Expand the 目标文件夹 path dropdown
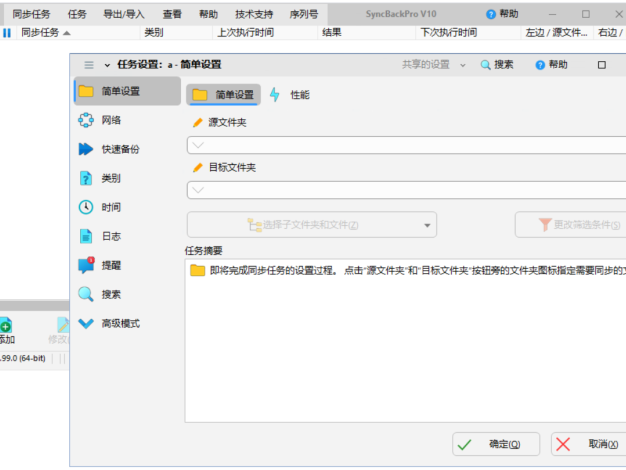626x470 pixels. coord(198,190)
